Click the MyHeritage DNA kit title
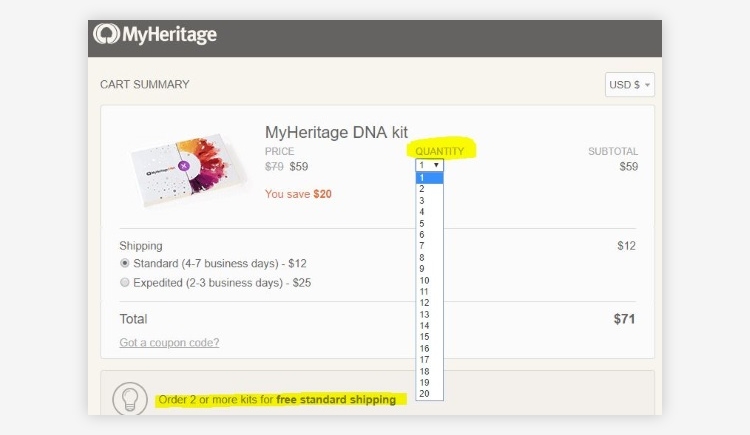750x435 pixels. coord(336,133)
